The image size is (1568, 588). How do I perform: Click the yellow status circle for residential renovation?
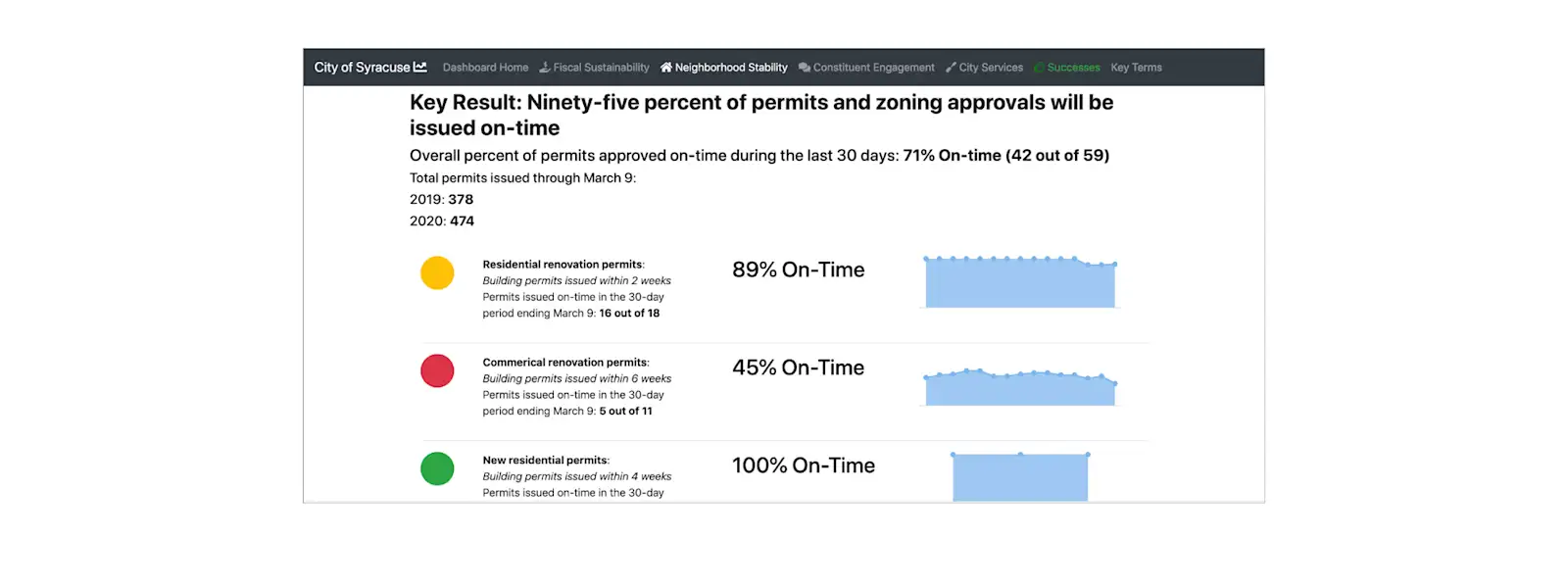pos(437,272)
